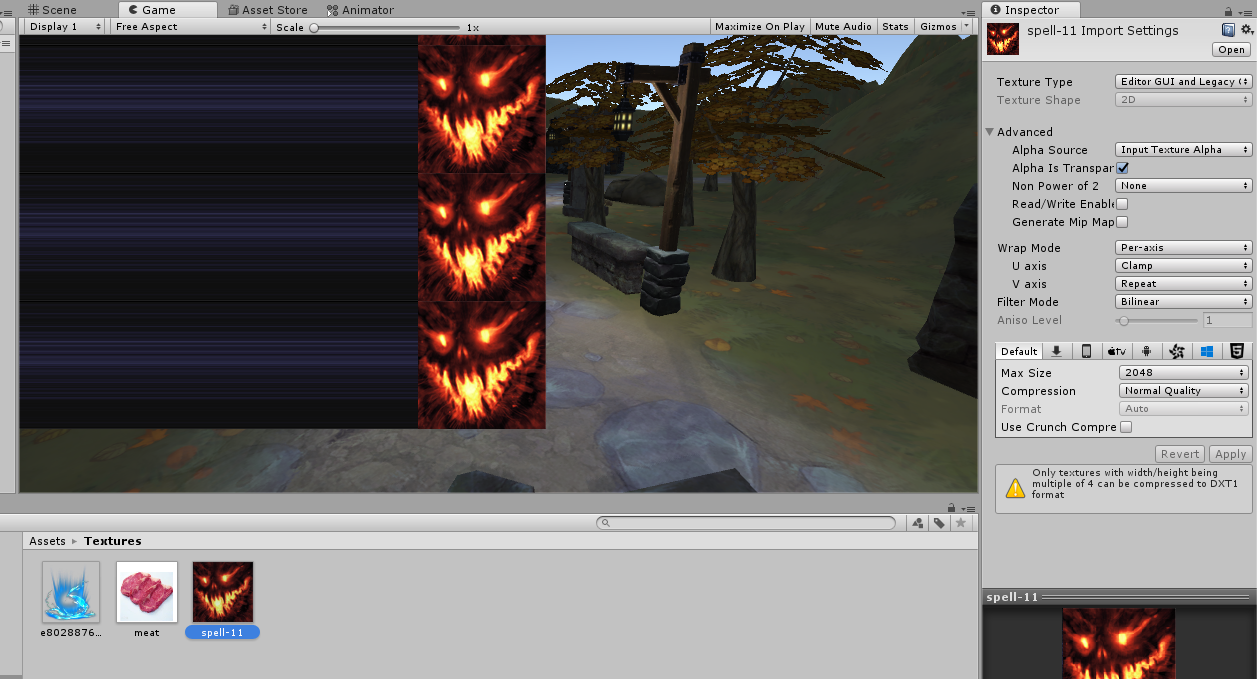Collapse the Advanced section

tap(989, 132)
